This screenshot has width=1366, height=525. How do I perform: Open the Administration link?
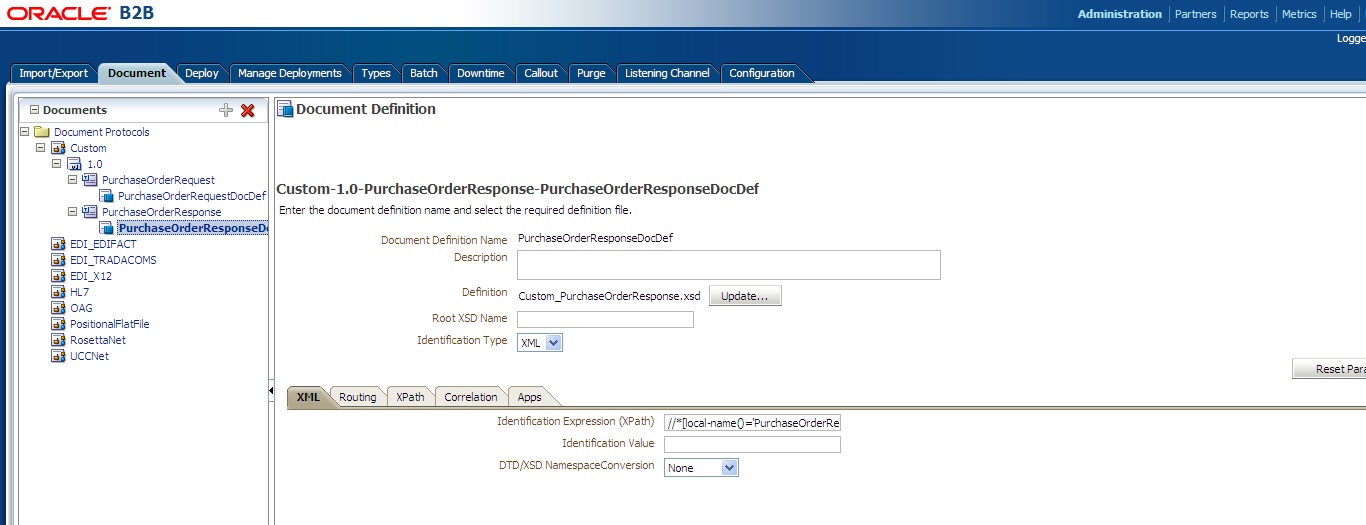1120,14
